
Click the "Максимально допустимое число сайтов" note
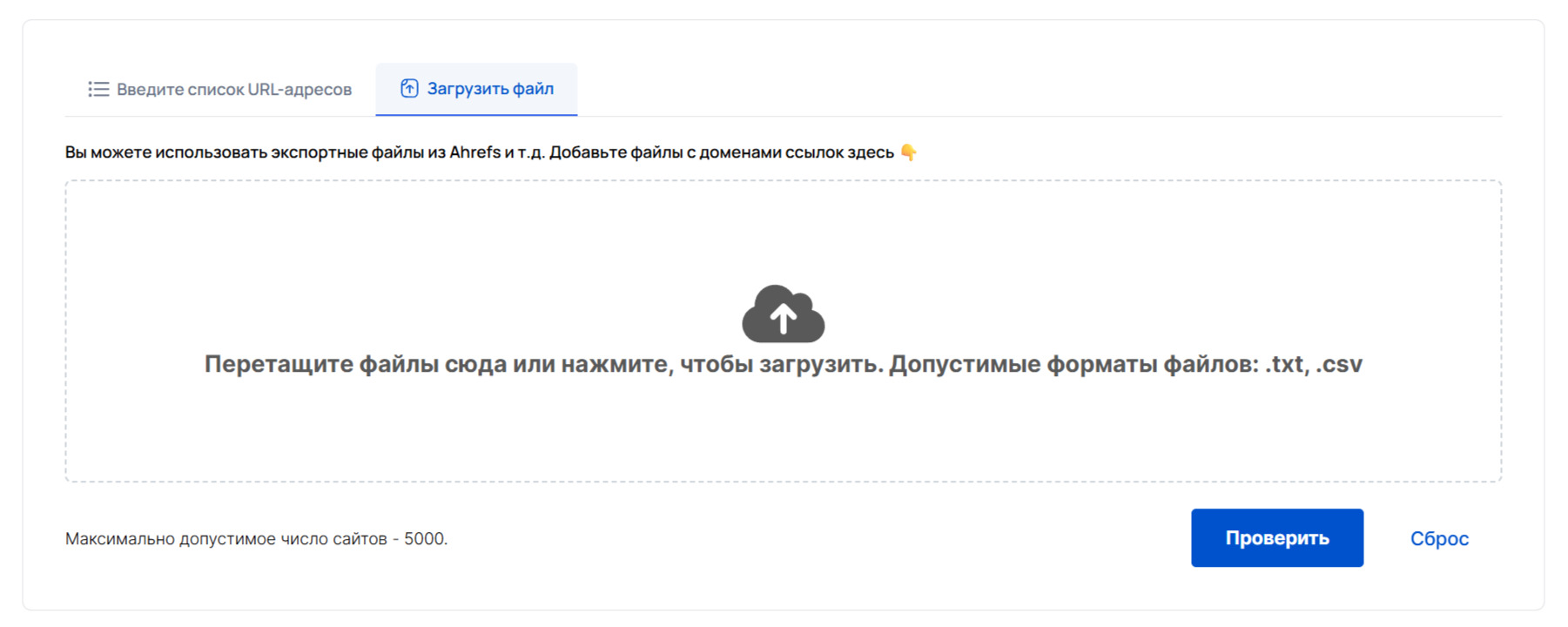226,539
